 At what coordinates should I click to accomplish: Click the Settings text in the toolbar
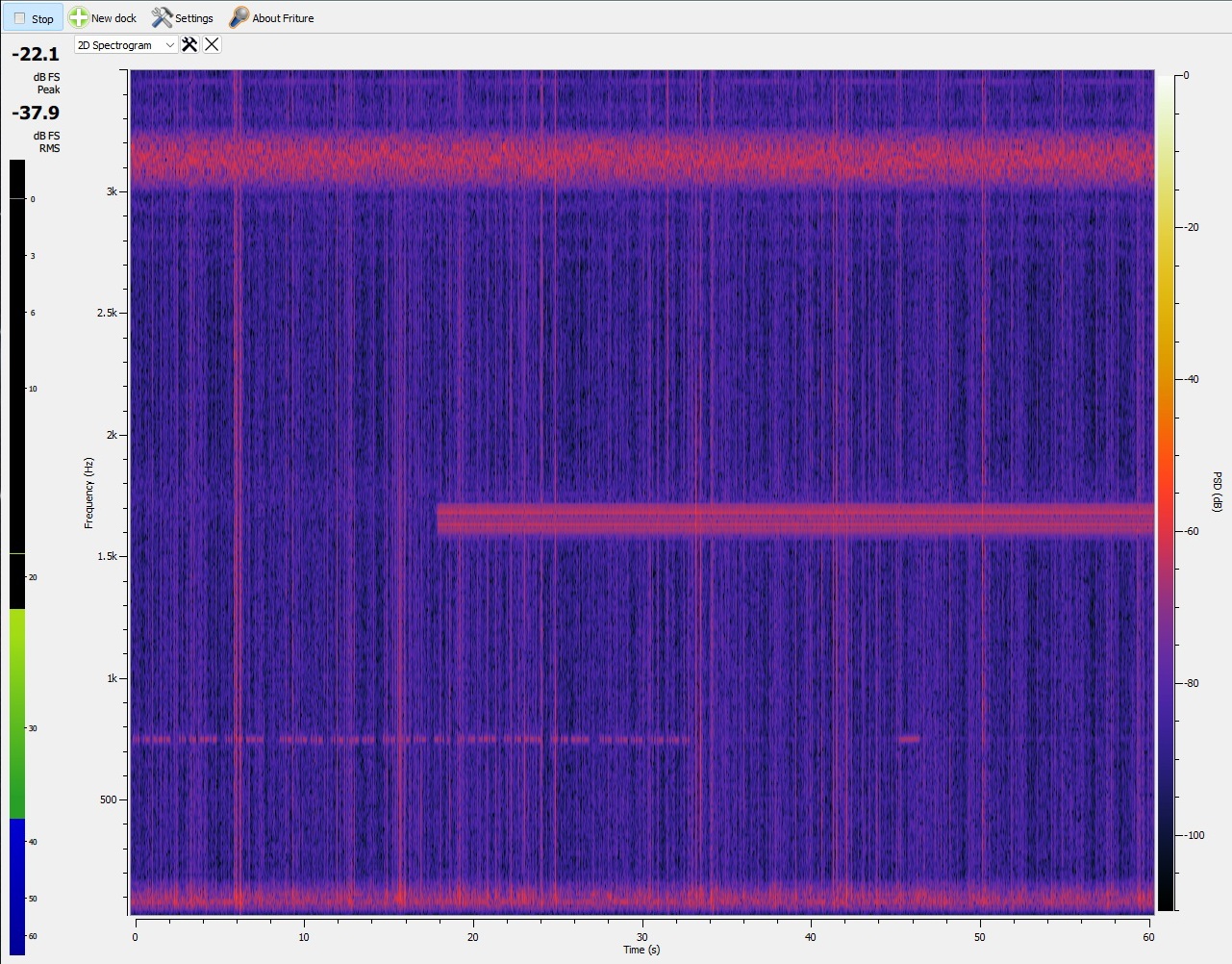[194, 18]
